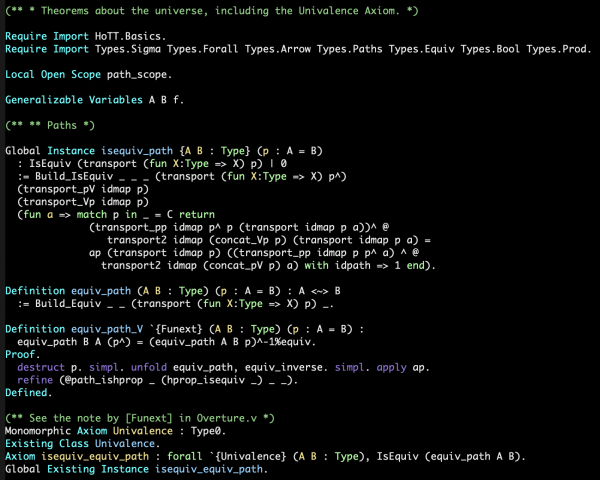The height and width of the screenshot is (480, 600).
Task: Click the 'forall' keyword in the axiom
Action: point(184,457)
